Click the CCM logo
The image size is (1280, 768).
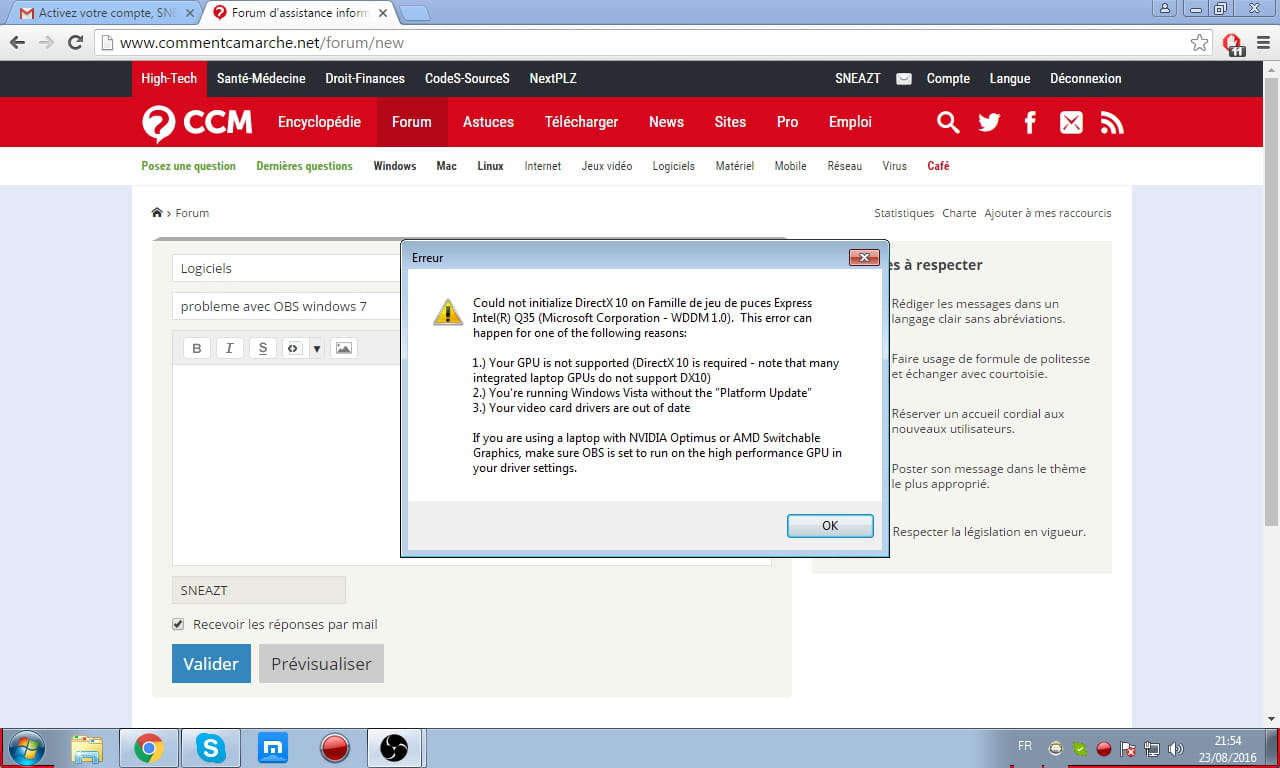(197, 122)
